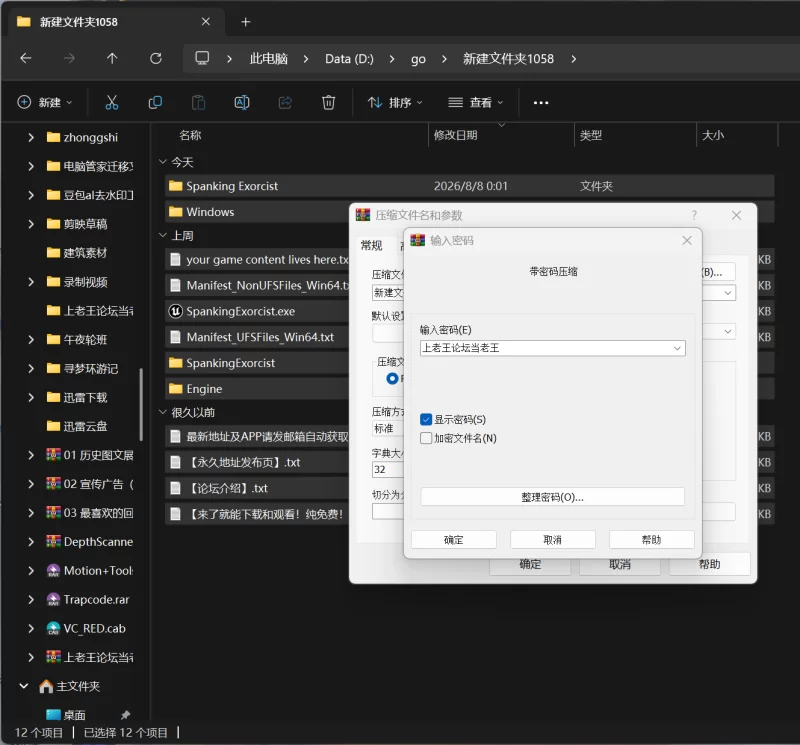800x745 pixels.
Task: Refresh the current folder view
Action: click(x=156, y=58)
